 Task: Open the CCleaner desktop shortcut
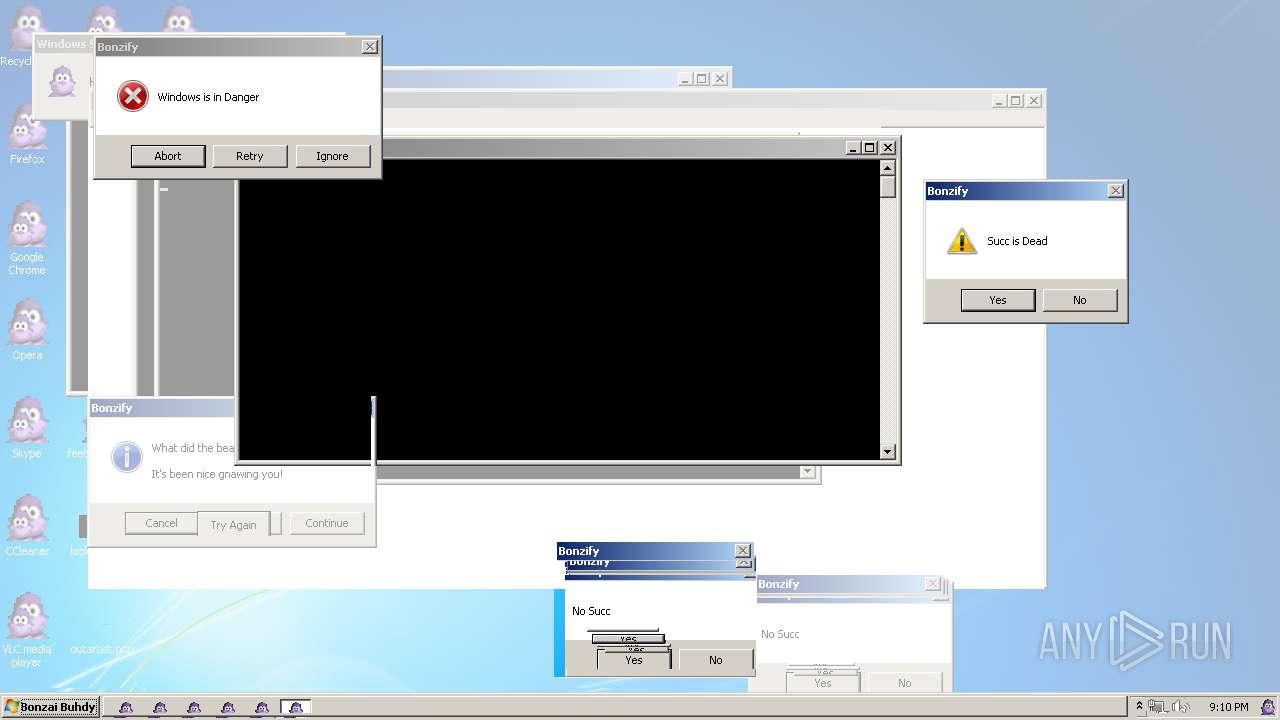[27, 526]
